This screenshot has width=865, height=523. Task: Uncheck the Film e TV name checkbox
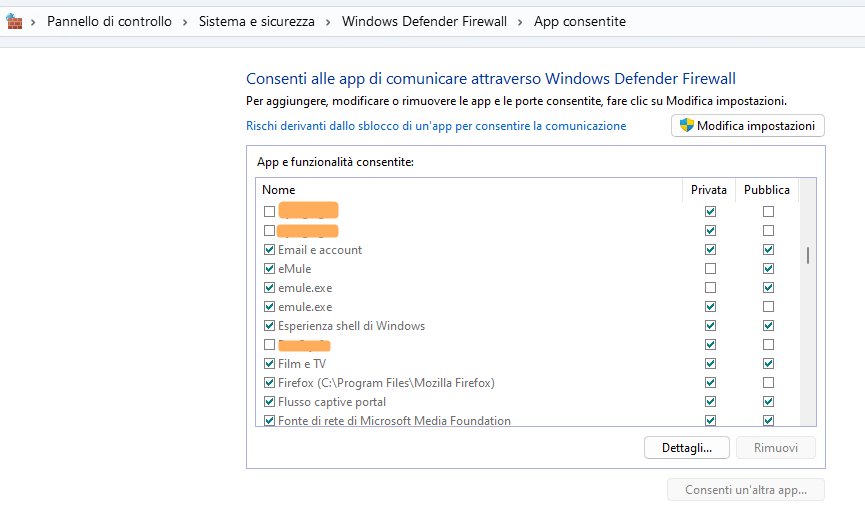[269, 364]
